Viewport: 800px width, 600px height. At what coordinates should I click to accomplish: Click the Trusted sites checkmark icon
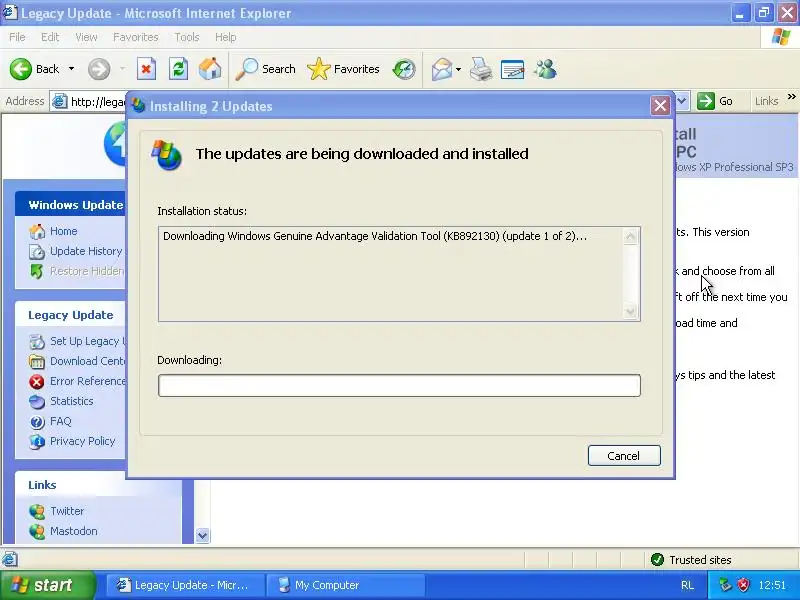[657, 560]
